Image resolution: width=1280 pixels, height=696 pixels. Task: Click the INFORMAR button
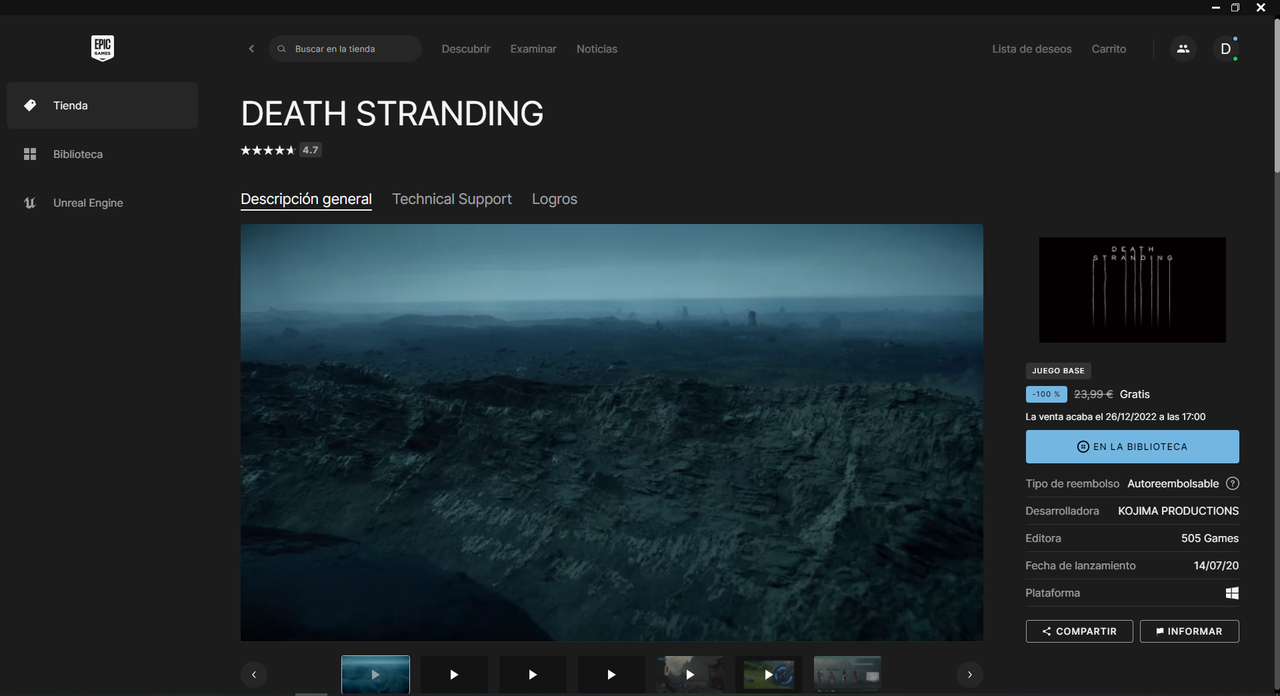(x=1189, y=631)
